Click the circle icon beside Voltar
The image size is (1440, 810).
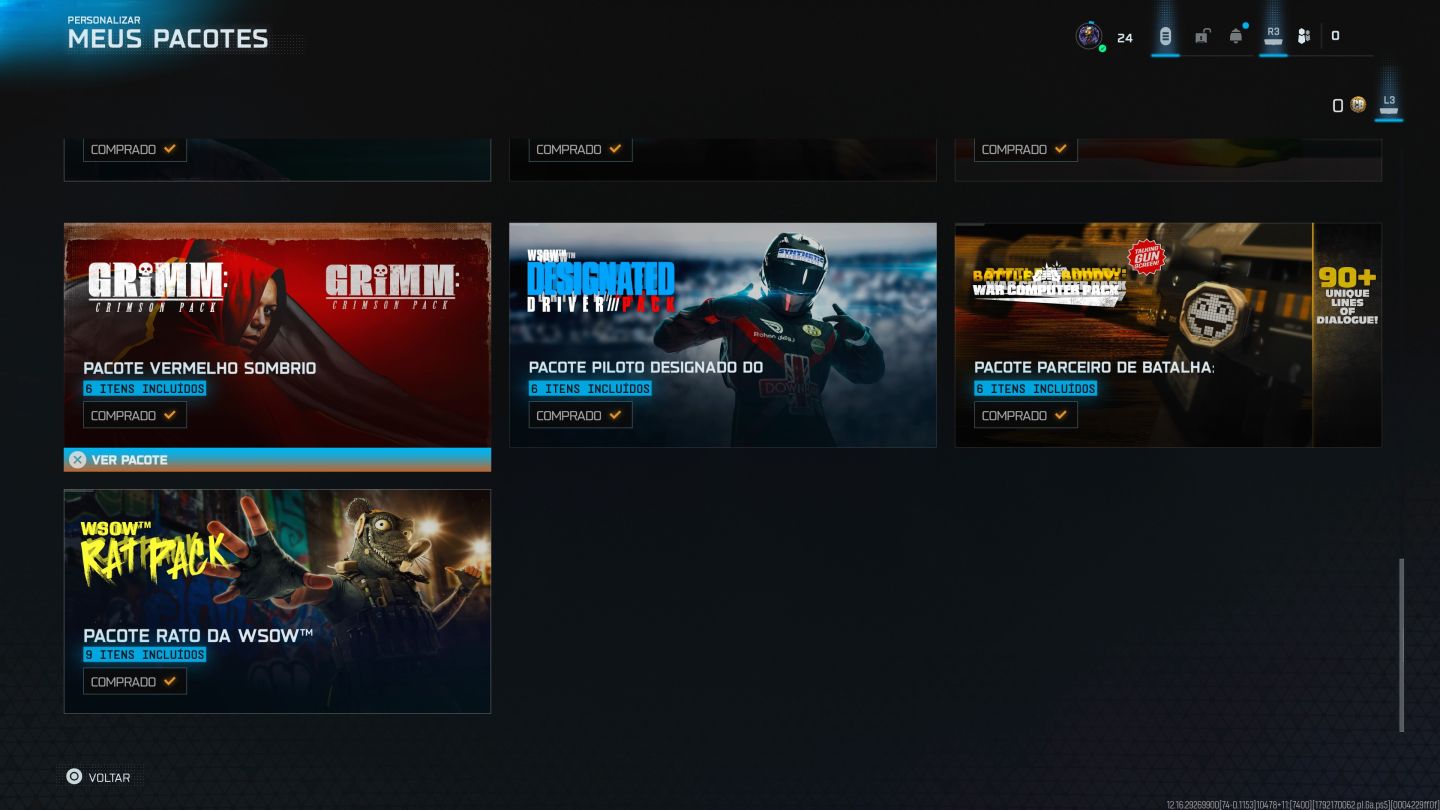pyautogui.click(x=74, y=777)
